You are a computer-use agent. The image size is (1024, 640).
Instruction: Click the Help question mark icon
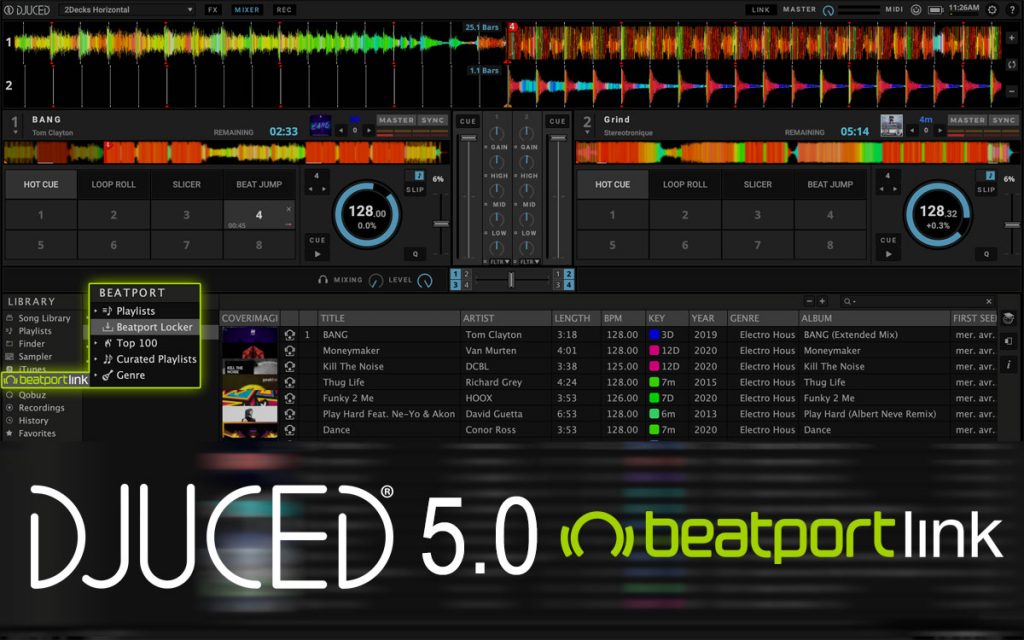(x=1012, y=9)
